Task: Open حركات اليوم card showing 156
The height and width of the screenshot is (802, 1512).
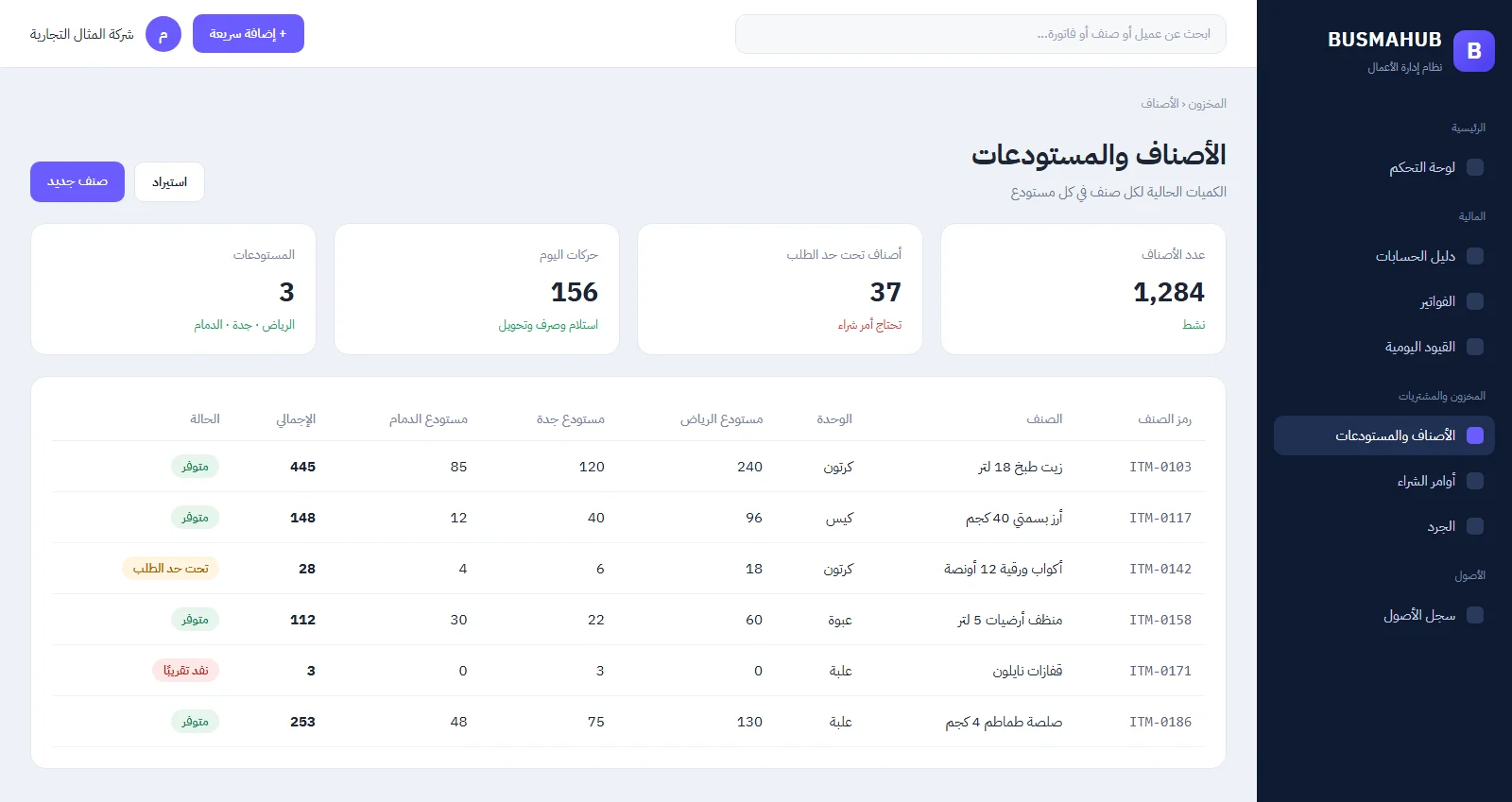Action: [476, 289]
